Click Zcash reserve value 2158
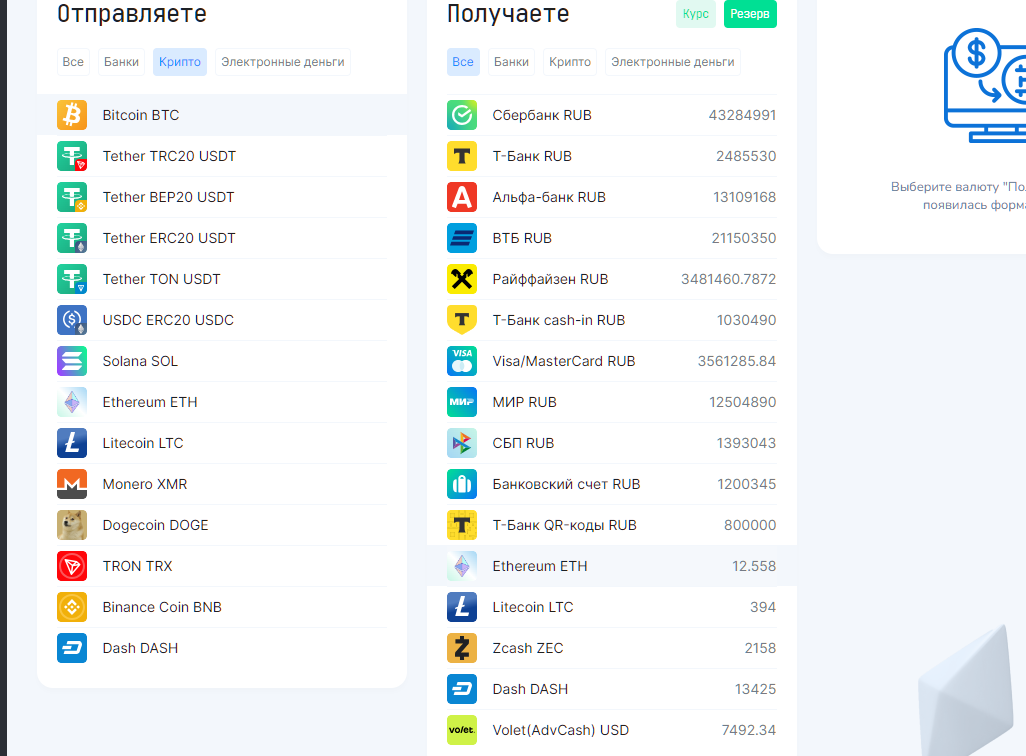1026x756 pixels. [760, 649]
